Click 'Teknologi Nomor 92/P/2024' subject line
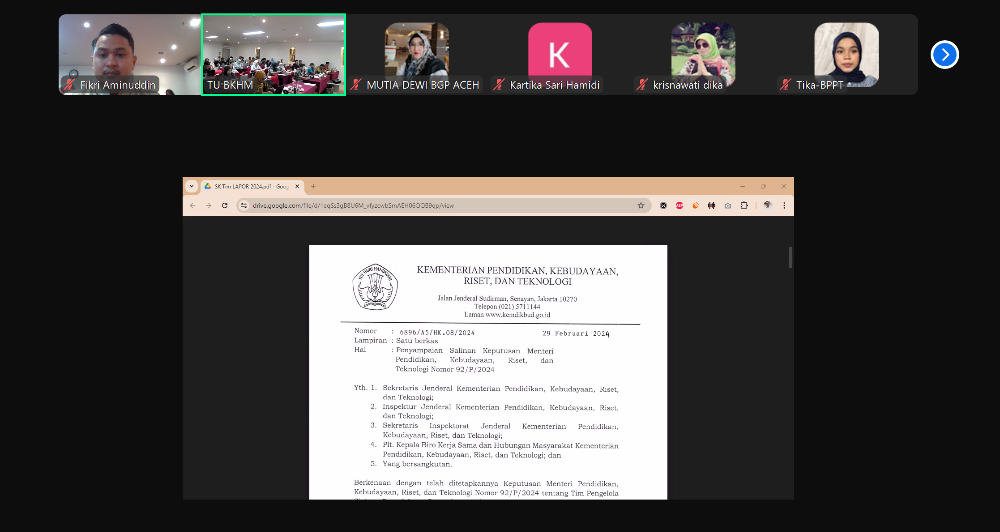Image resolution: width=1000 pixels, height=532 pixels. pyautogui.click(x=445, y=369)
